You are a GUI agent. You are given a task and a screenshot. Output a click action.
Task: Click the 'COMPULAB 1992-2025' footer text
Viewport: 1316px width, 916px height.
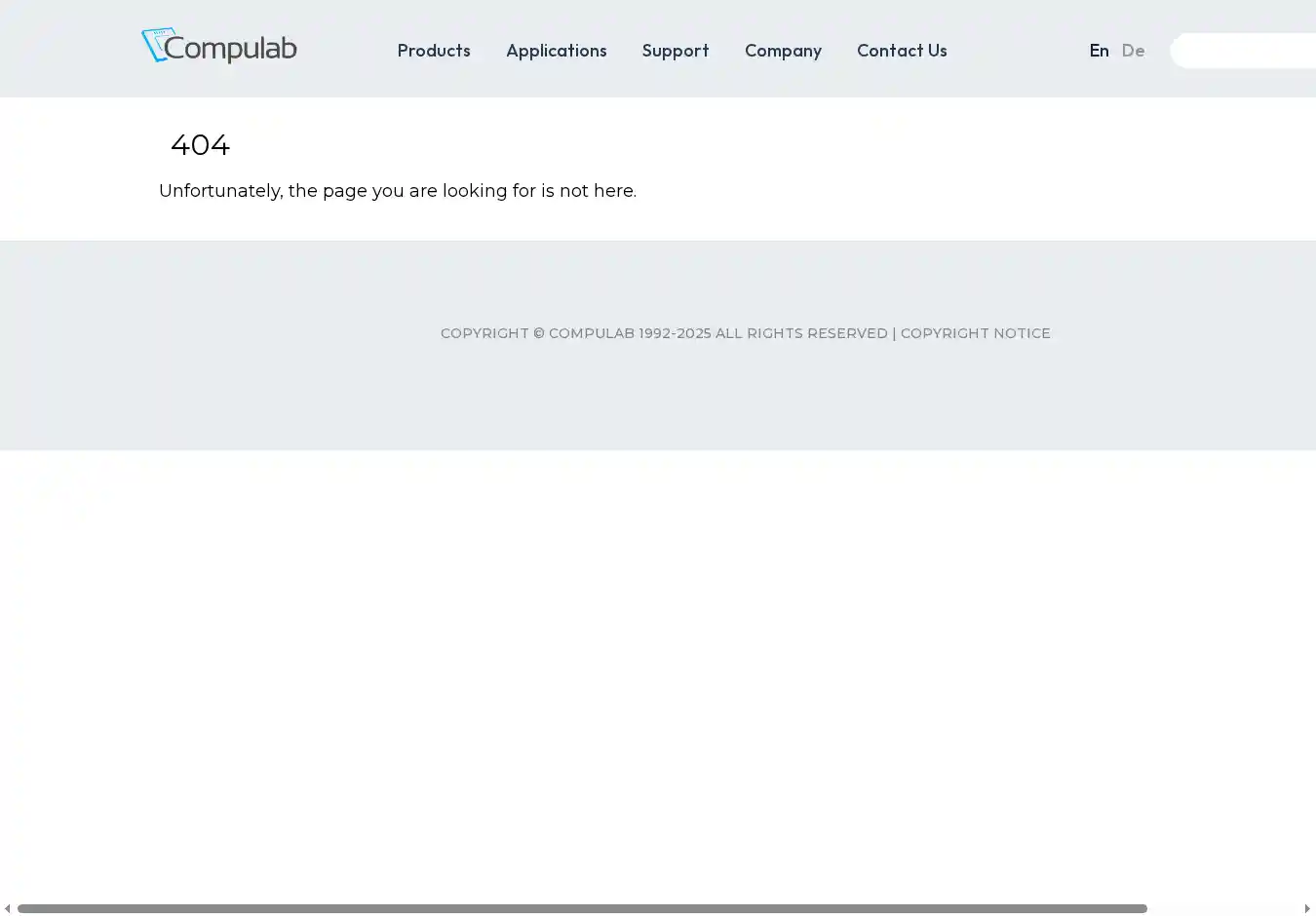tap(630, 333)
